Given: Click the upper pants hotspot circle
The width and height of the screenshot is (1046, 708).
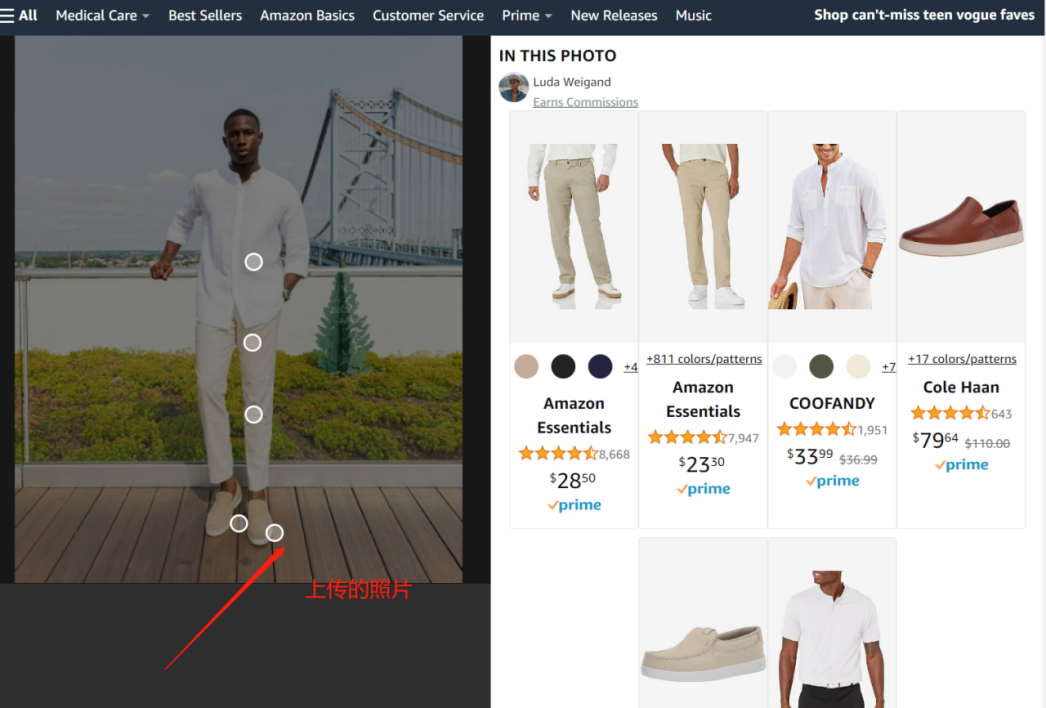Looking at the screenshot, I should (x=252, y=343).
